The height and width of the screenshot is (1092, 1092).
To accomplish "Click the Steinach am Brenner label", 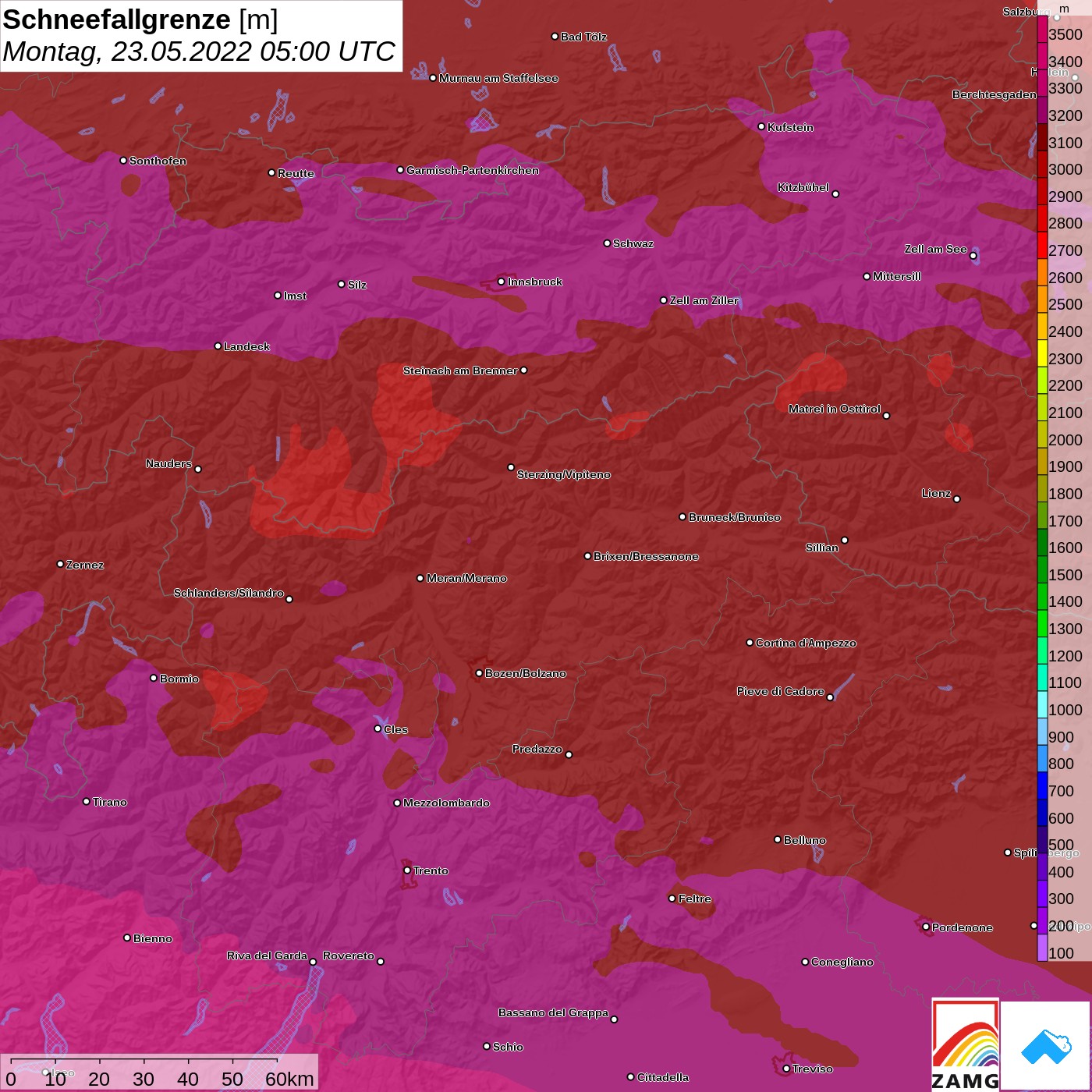I will tap(459, 370).
